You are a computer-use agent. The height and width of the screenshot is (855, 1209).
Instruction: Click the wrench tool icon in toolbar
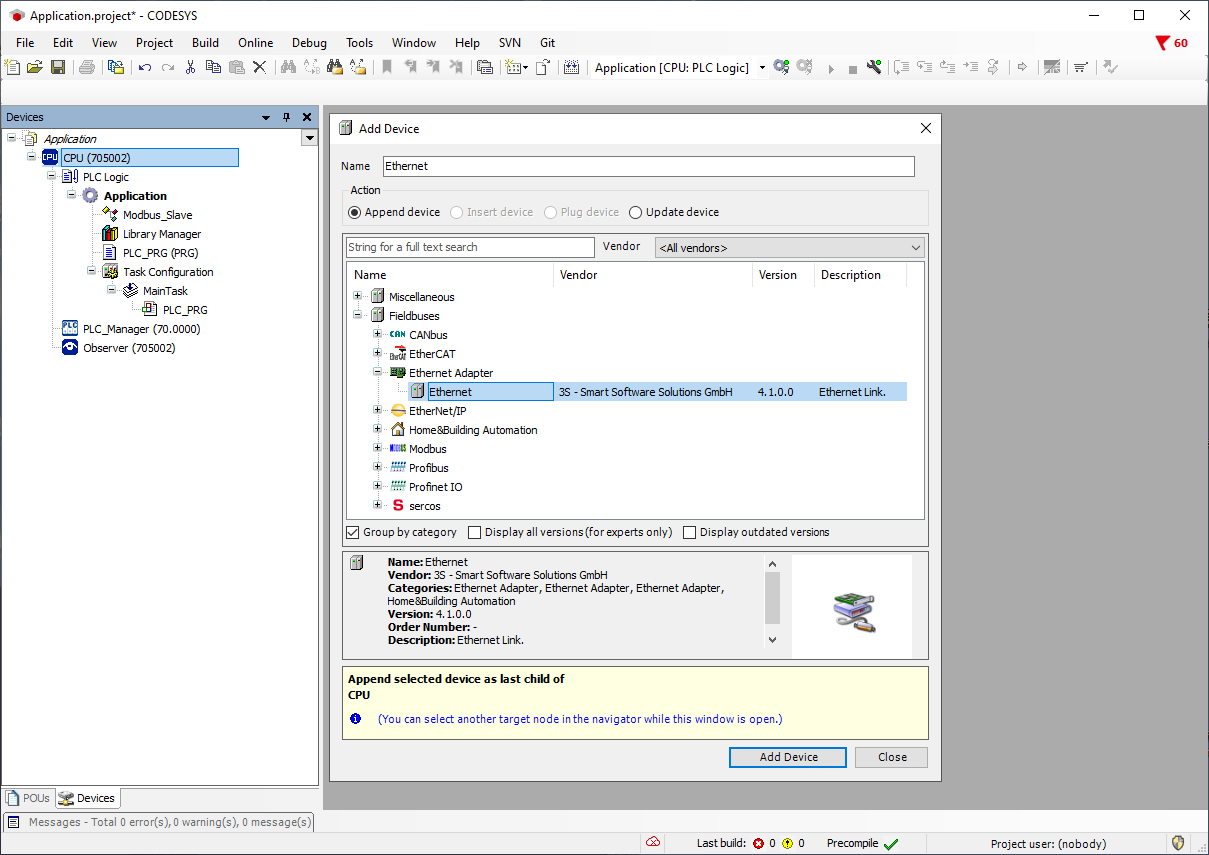coord(874,67)
